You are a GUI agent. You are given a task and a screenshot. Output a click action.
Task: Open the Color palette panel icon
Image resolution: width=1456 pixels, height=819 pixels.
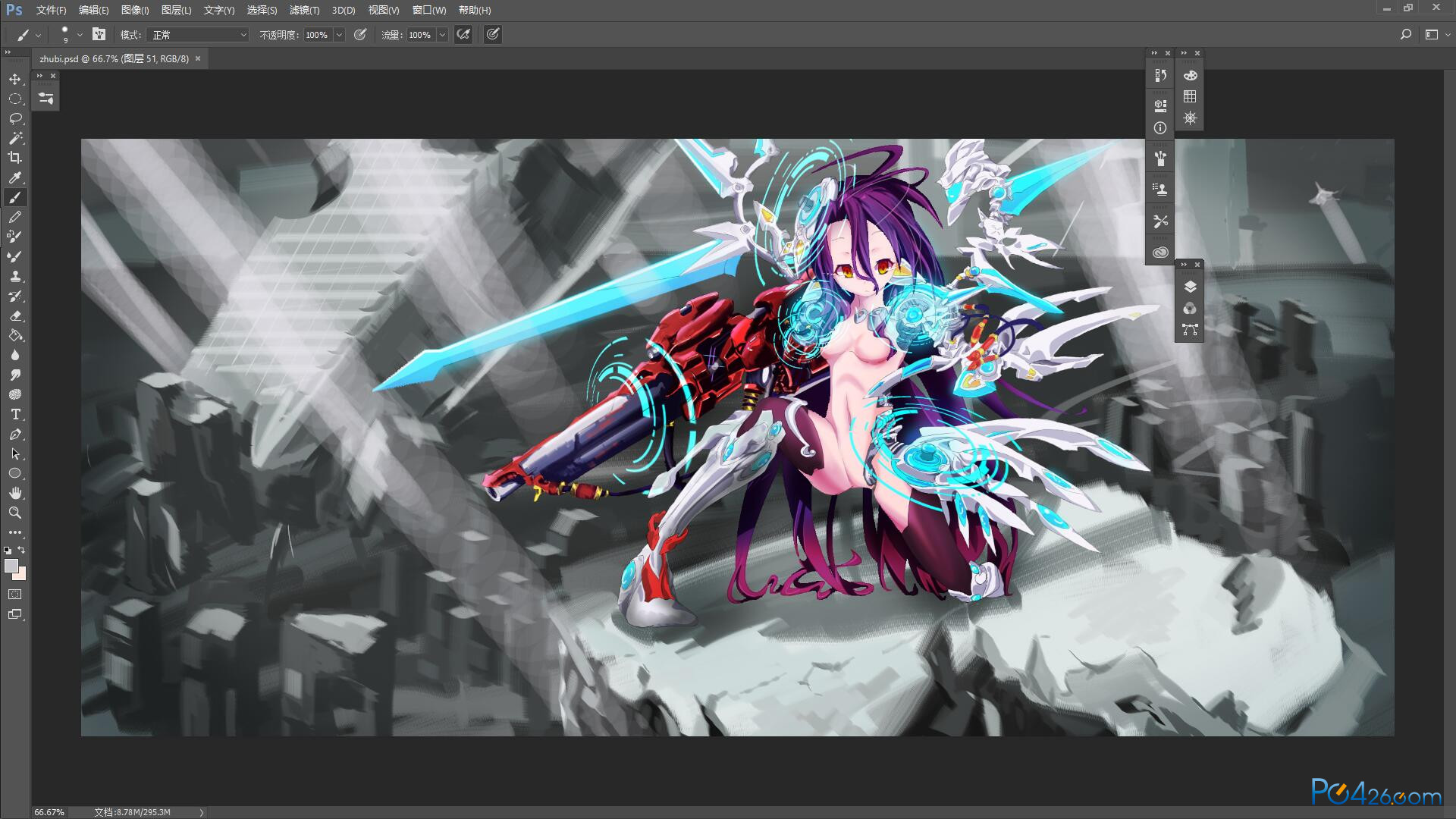[x=1190, y=75]
